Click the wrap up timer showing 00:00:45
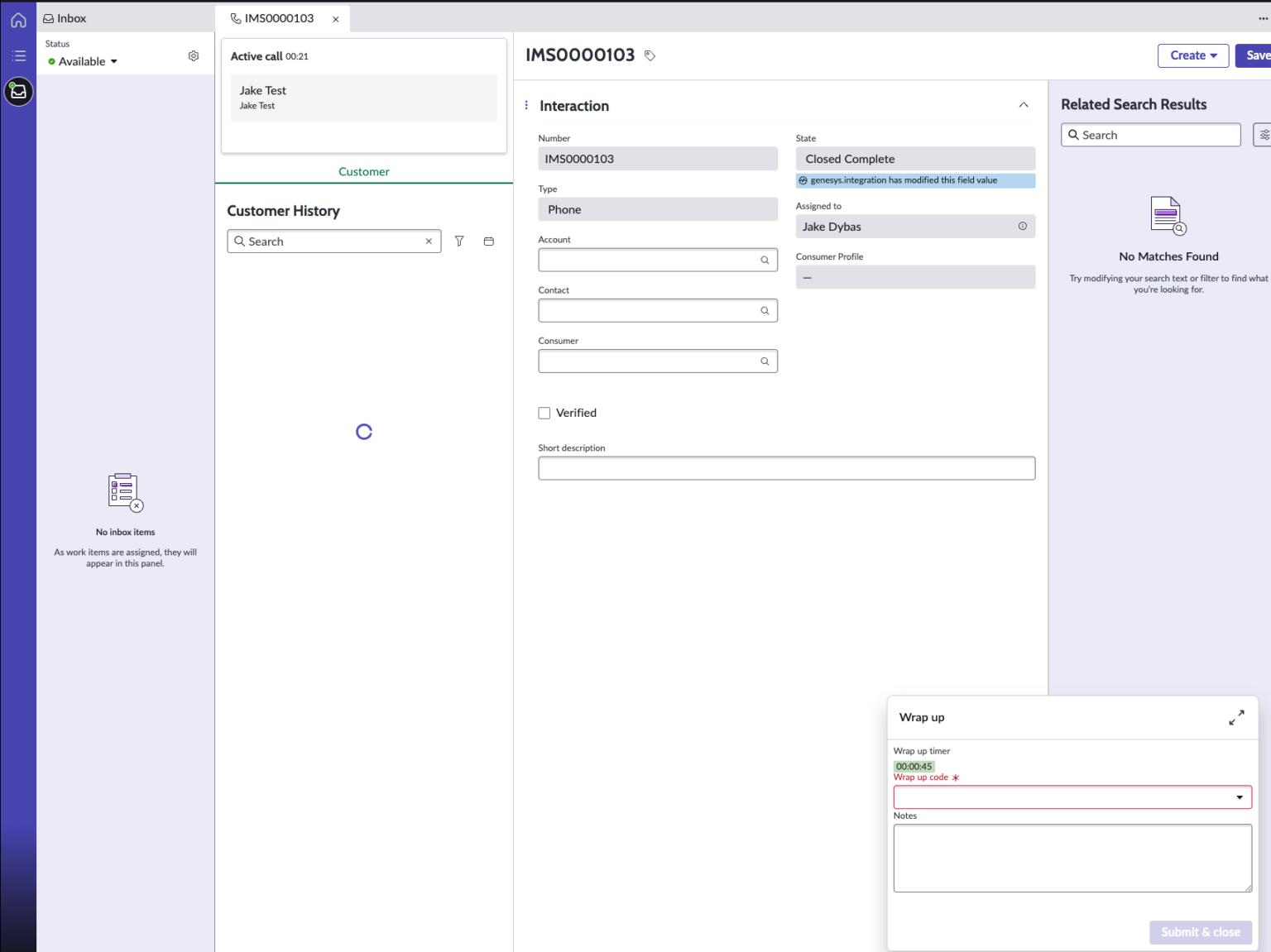 (913, 766)
